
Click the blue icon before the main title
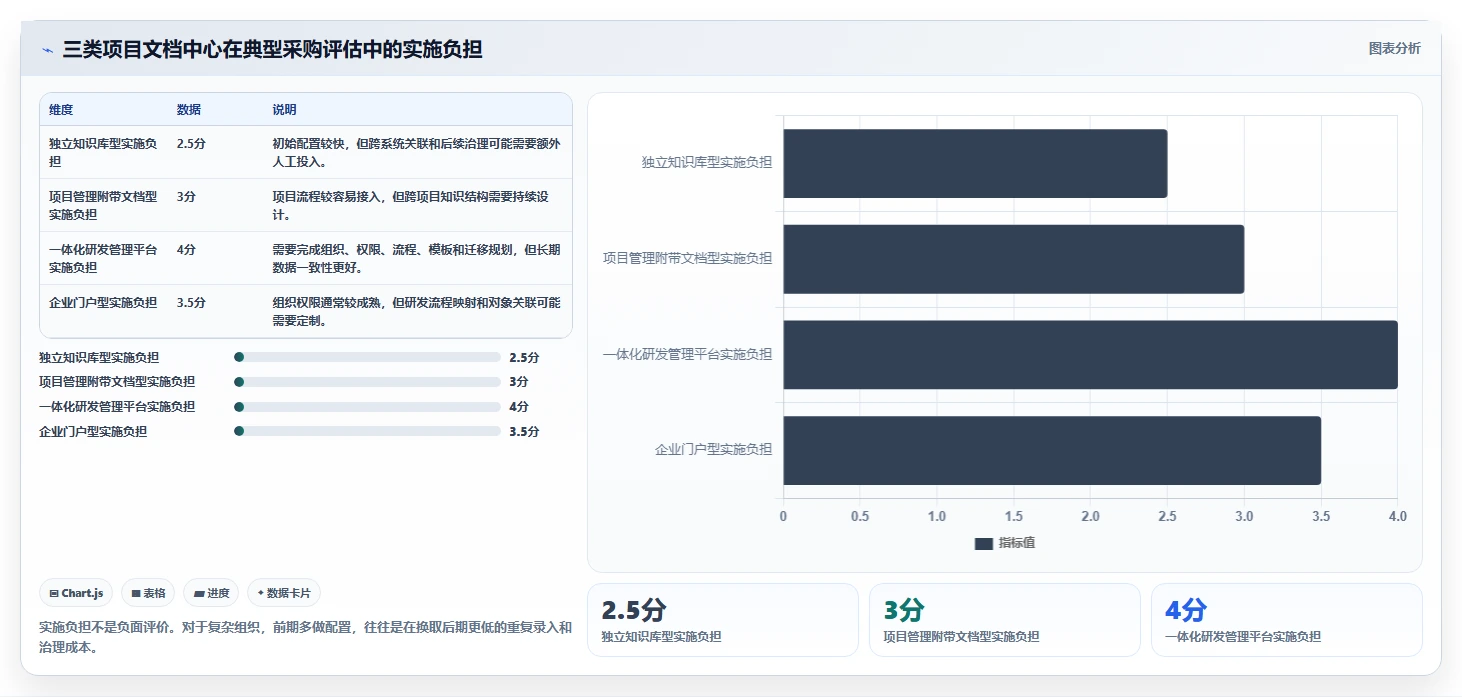click(x=48, y=50)
